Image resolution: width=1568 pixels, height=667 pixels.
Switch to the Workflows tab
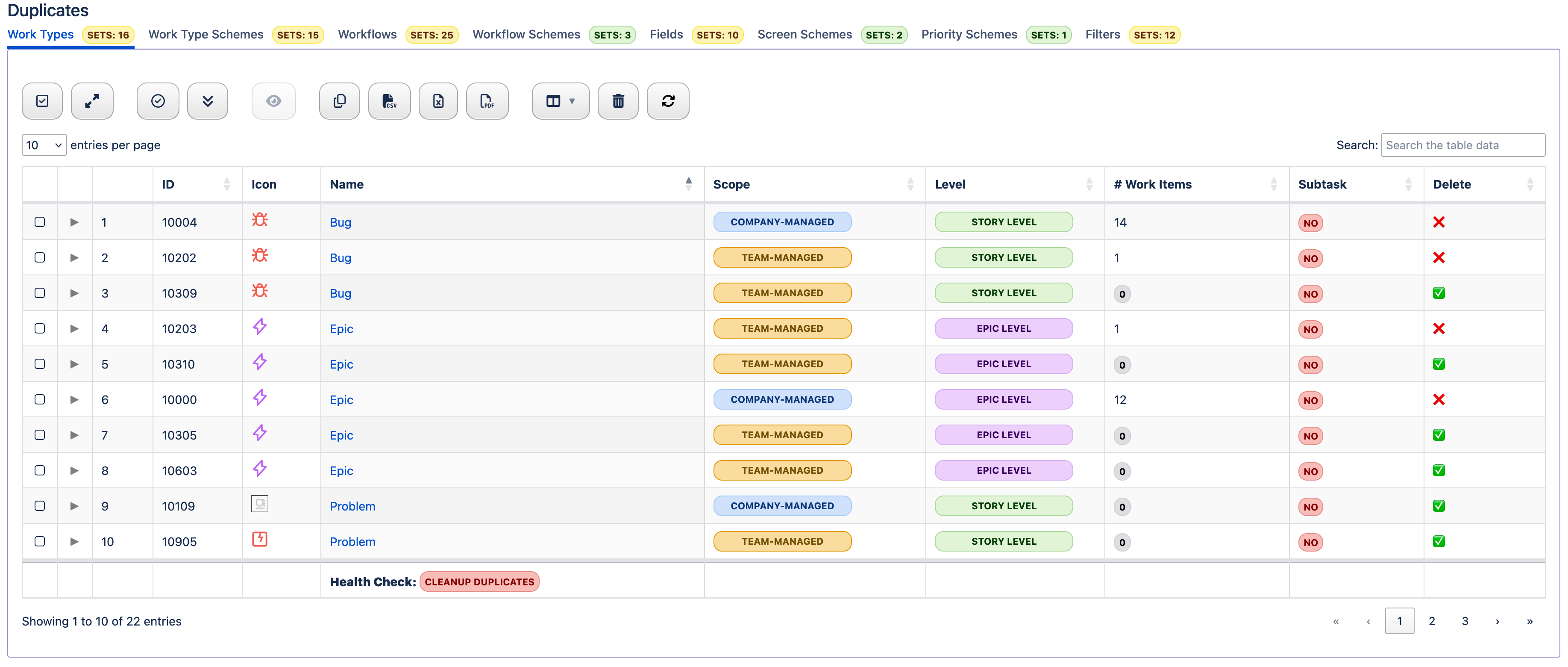(x=367, y=34)
